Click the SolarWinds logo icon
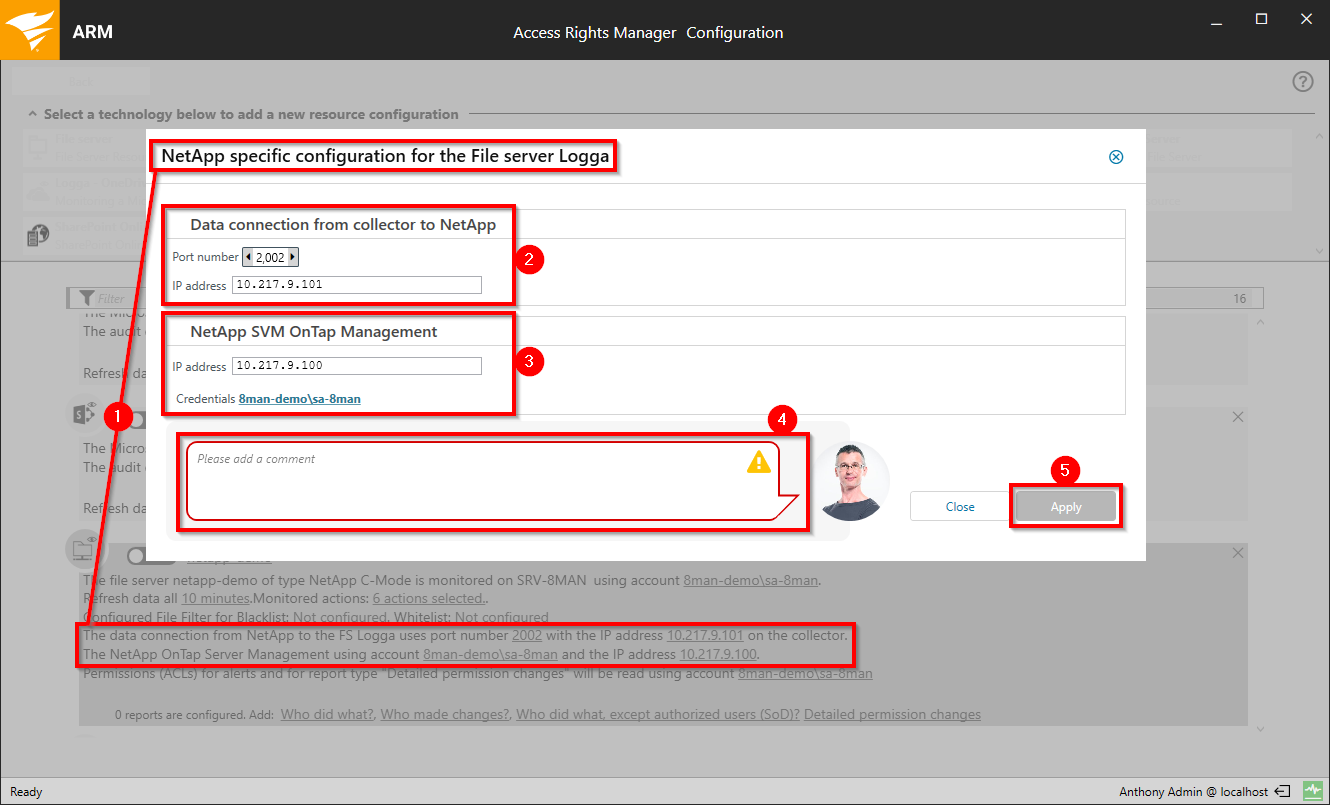1330x805 pixels. (30, 29)
